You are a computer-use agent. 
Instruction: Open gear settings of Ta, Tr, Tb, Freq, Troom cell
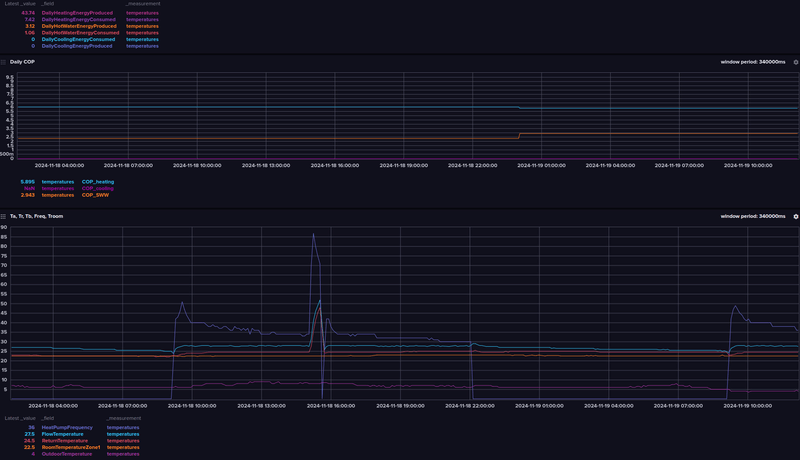(x=795, y=217)
